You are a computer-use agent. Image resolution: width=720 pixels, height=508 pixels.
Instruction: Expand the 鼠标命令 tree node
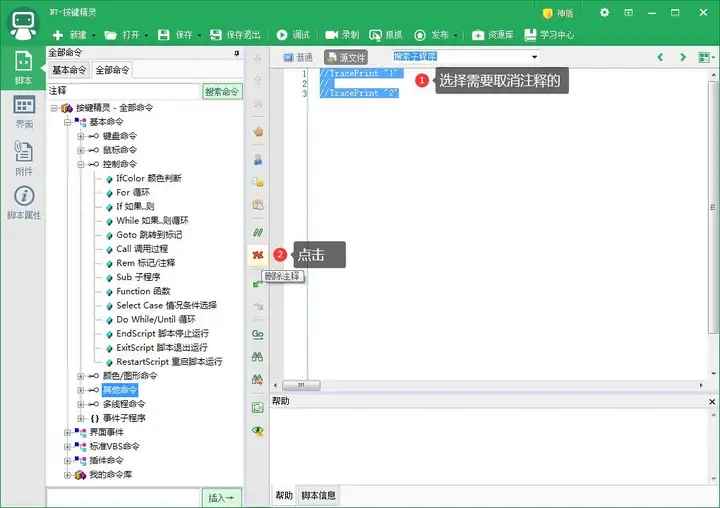pyautogui.click(x=81, y=150)
